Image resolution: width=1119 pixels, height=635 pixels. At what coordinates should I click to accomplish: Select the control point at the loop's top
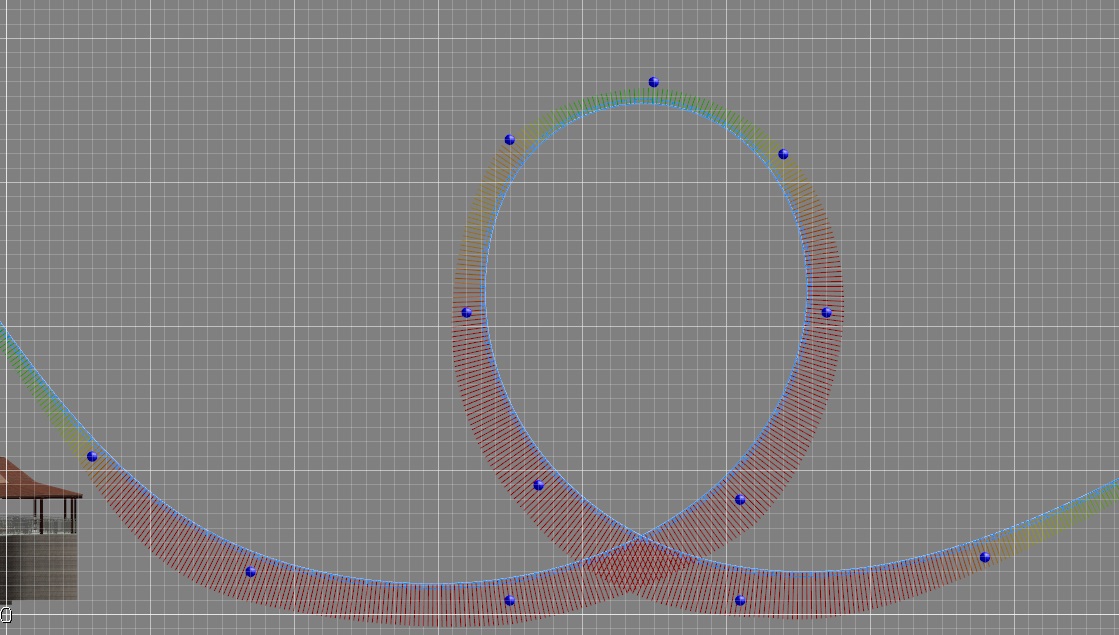[x=653, y=82]
